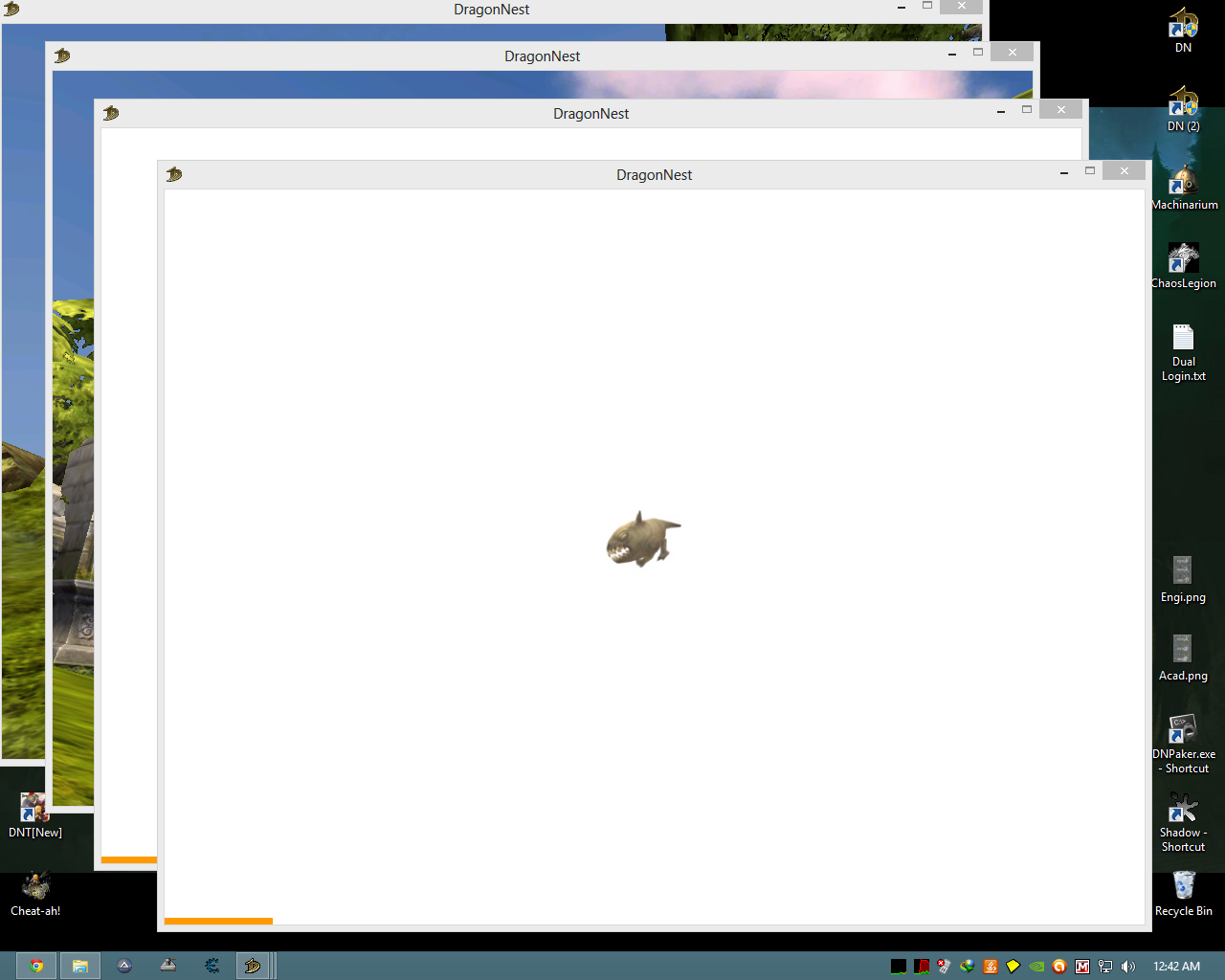
Task: Minimize the front DragonNest window
Action: tap(1064, 172)
